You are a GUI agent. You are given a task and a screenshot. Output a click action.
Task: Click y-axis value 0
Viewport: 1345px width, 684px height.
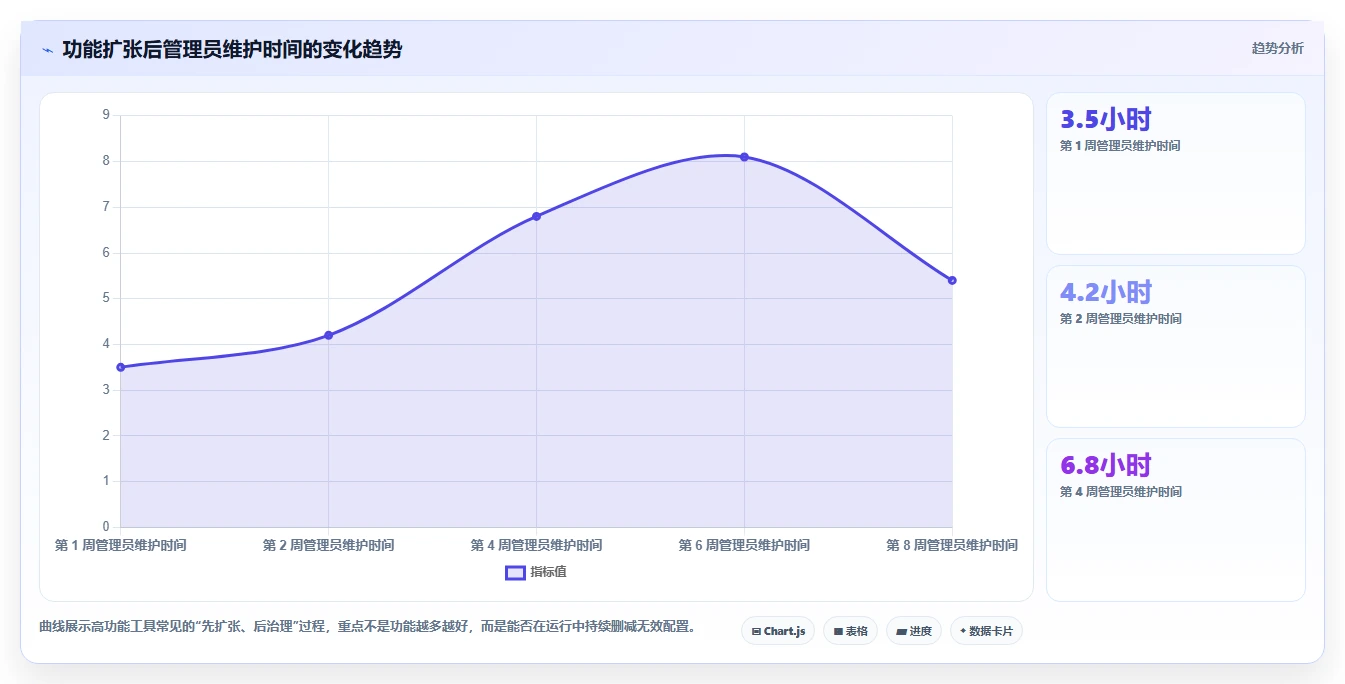[x=106, y=527]
